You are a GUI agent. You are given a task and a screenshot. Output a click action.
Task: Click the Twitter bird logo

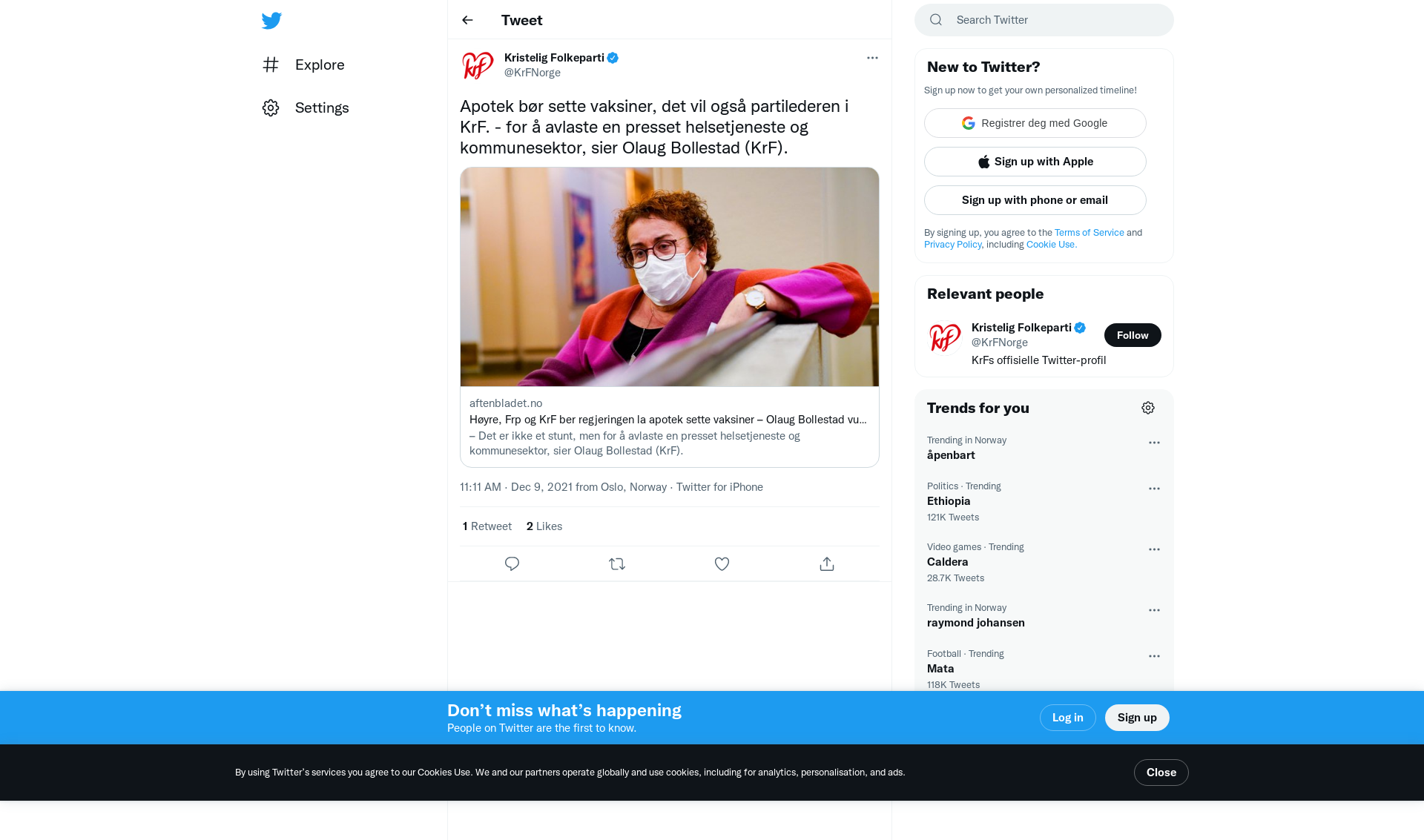click(271, 21)
